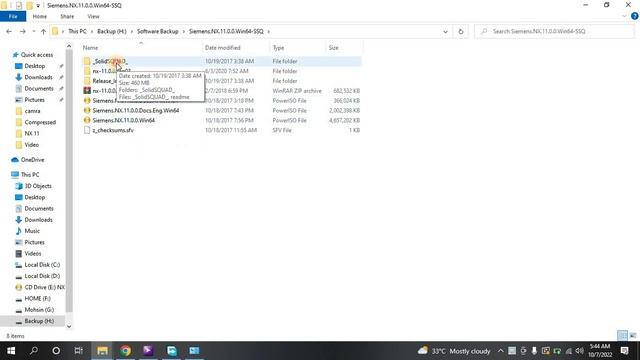Open Documents under Quick access

[39, 88]
